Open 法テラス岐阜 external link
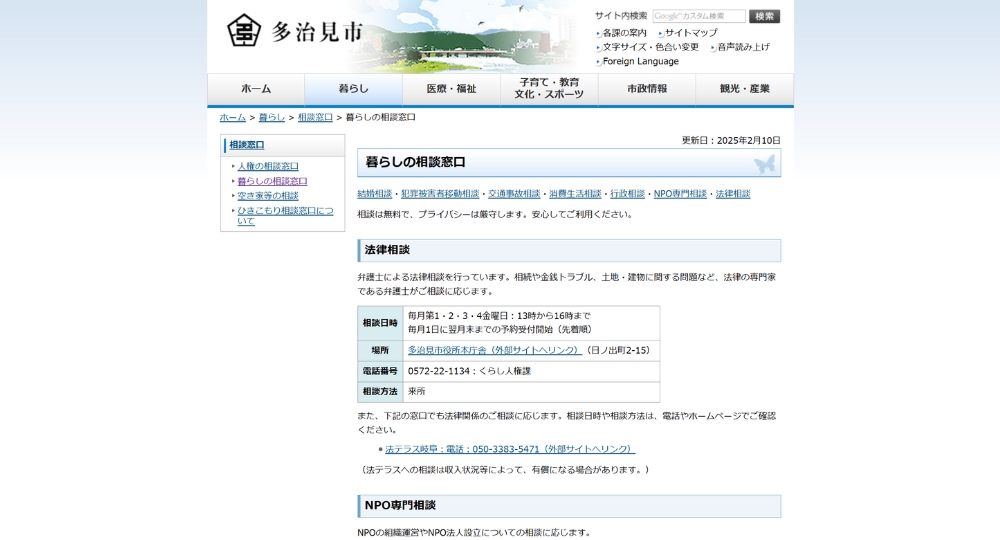 (x=510, y=449)
